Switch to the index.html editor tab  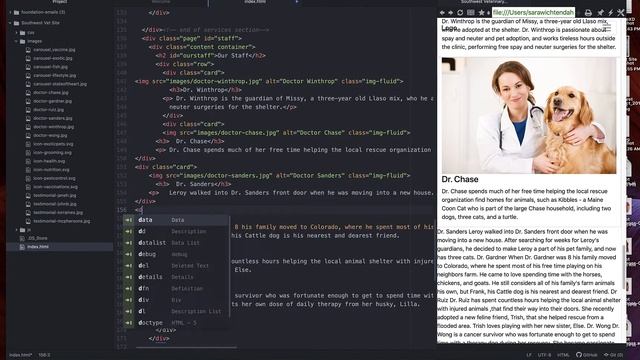click(x=255, y=2)
